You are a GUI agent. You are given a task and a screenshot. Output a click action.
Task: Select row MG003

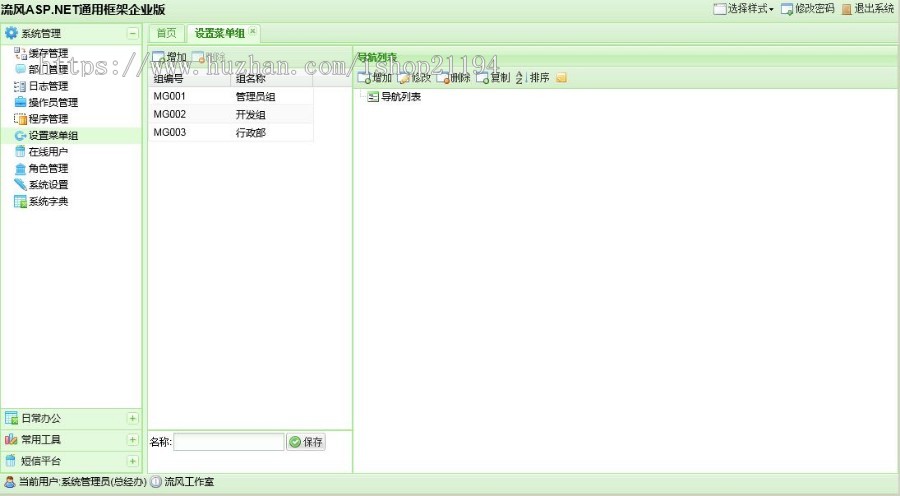pos(231,133)
